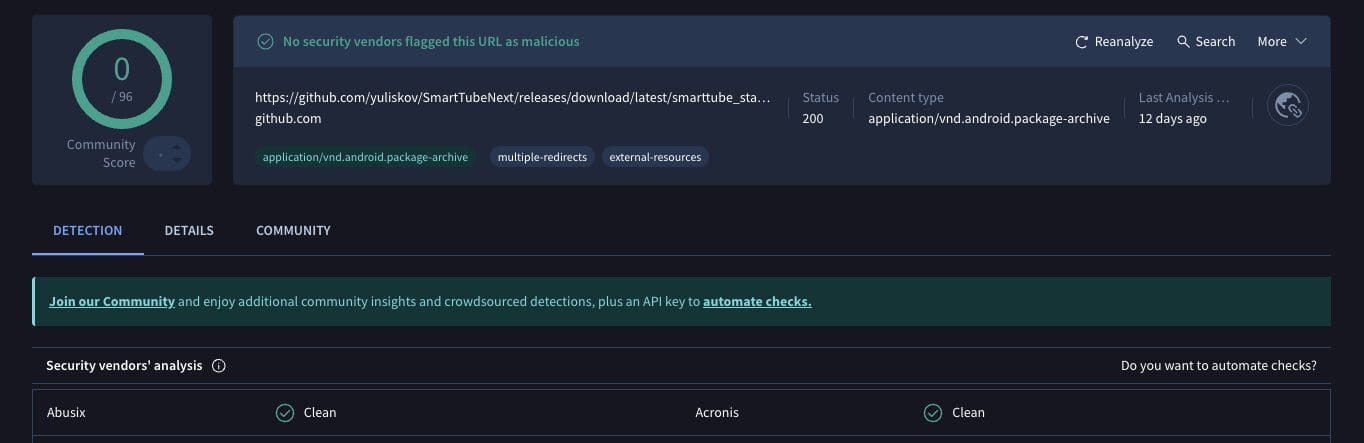Open the COMMUNITY tab
The width and height of the screenshot is (1364, 443).
click(293, 230)
